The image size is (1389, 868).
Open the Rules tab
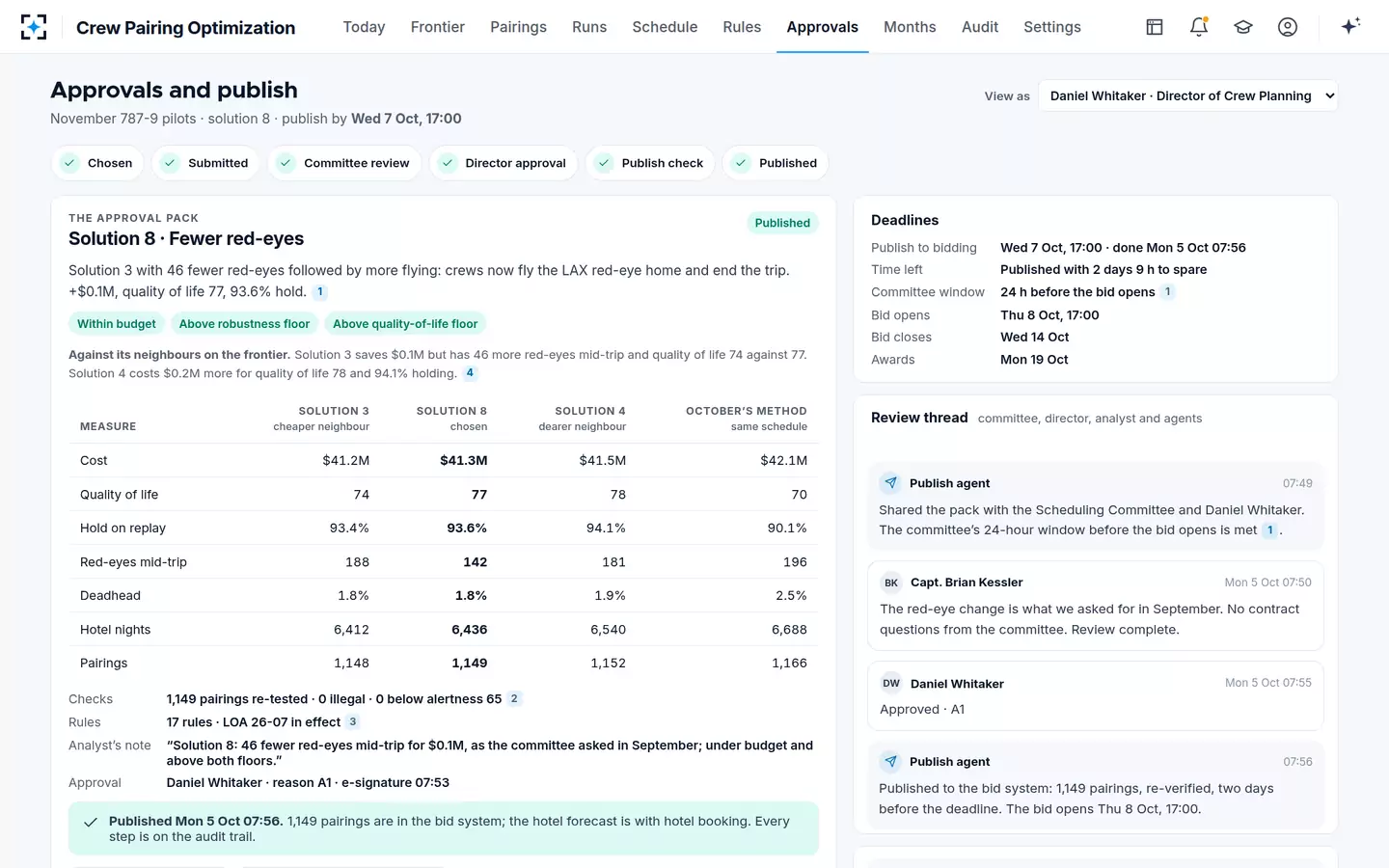pos(742,27)
